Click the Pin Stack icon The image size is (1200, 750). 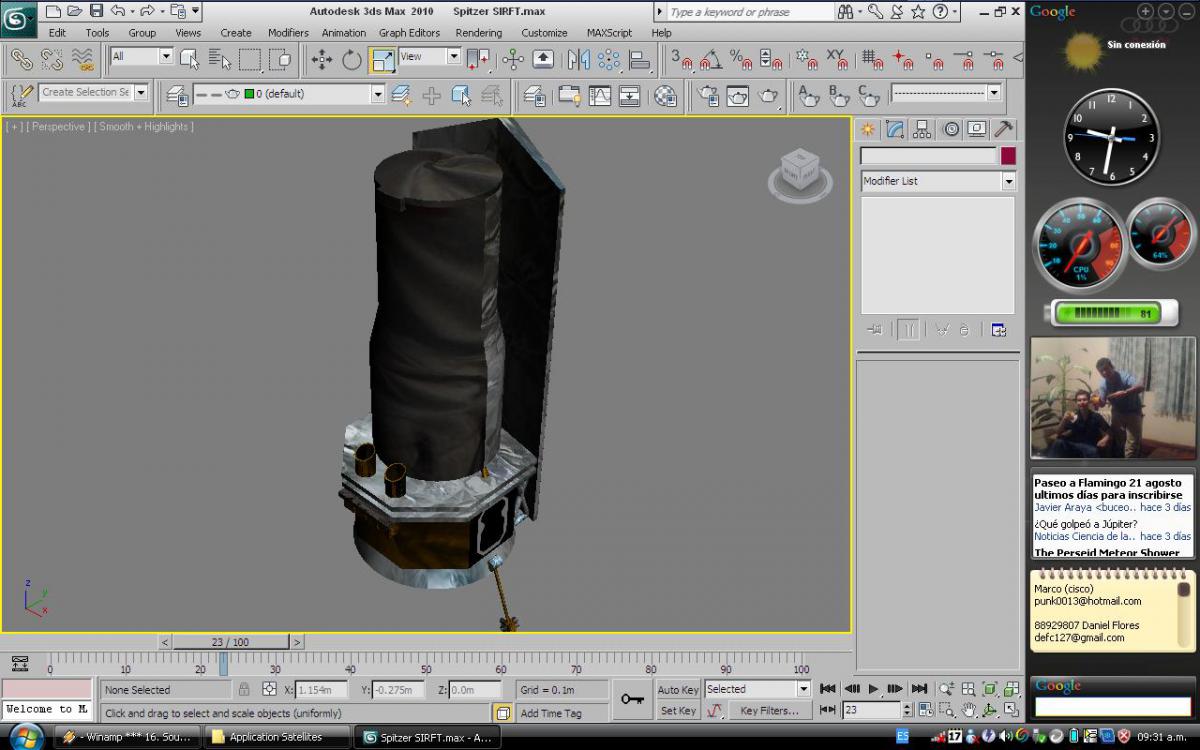pos(875,330)
